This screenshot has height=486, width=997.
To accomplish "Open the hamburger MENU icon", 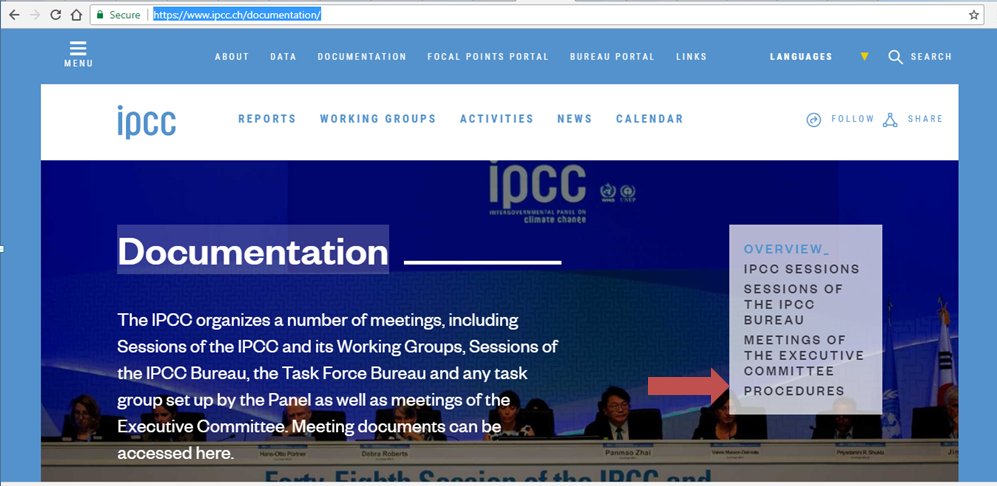I will tap(78, 48).
